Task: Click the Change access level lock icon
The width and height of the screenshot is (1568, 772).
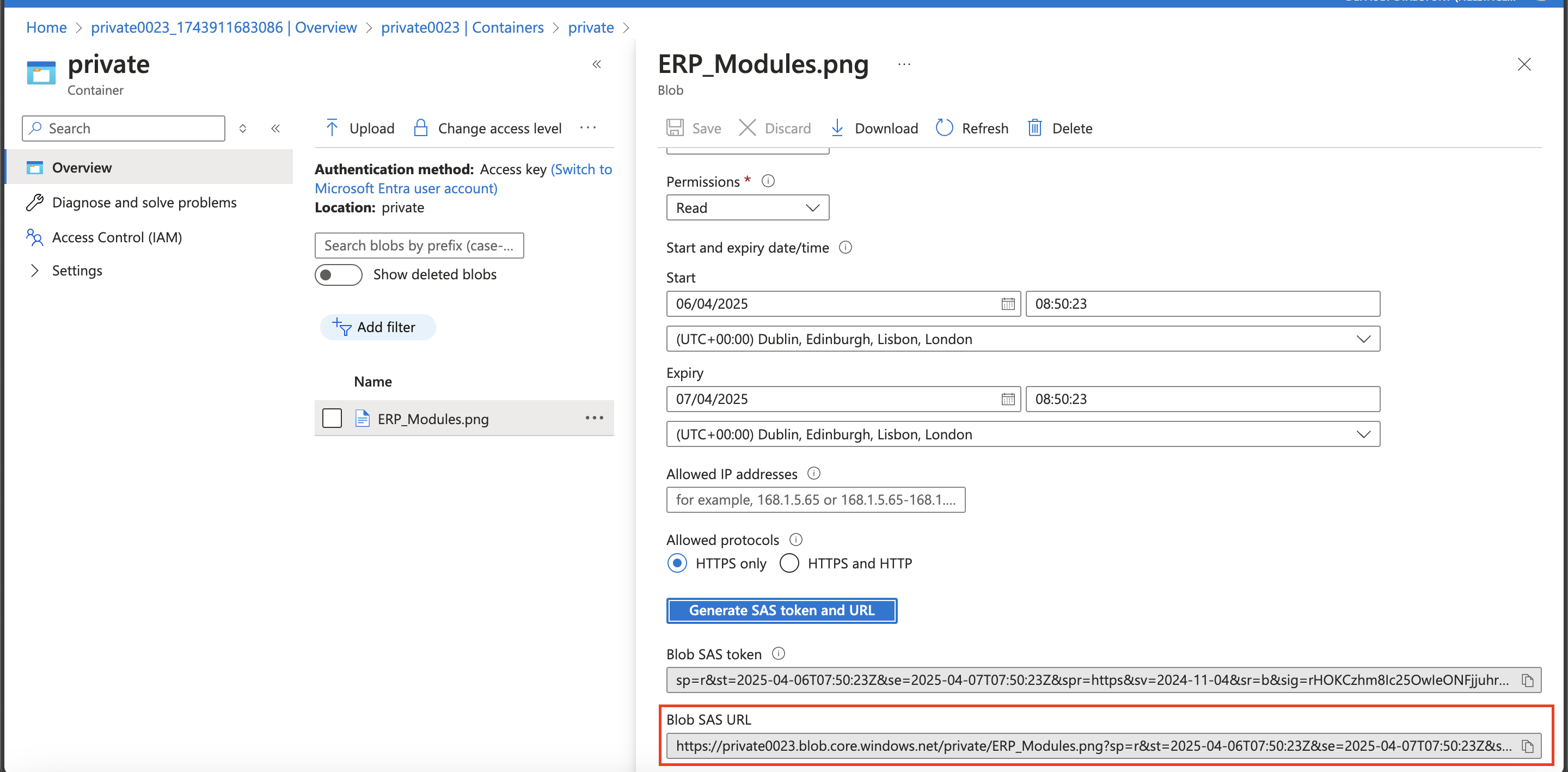Action: [x=421, y=128]
